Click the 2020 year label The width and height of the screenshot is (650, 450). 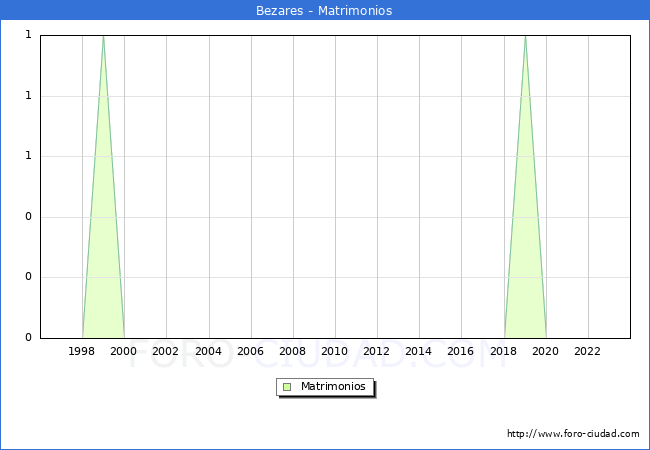pyautogui.click(x=545, y=351)
